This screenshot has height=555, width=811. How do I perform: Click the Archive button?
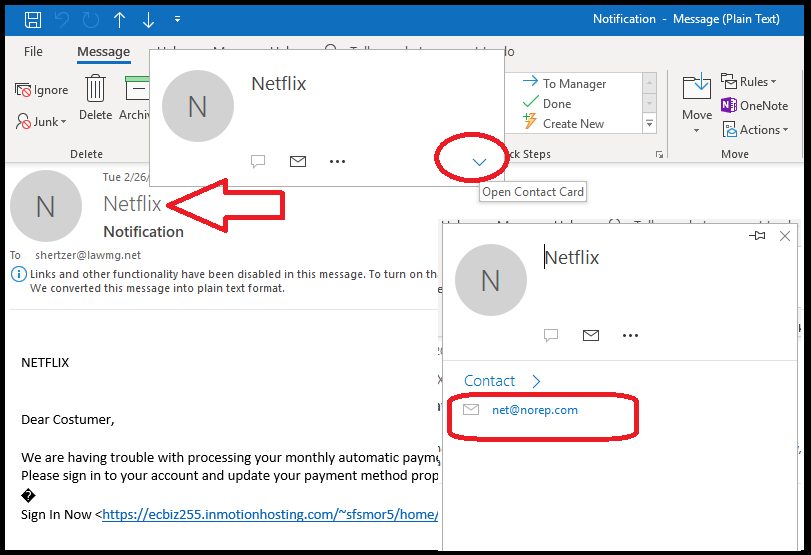136,97
